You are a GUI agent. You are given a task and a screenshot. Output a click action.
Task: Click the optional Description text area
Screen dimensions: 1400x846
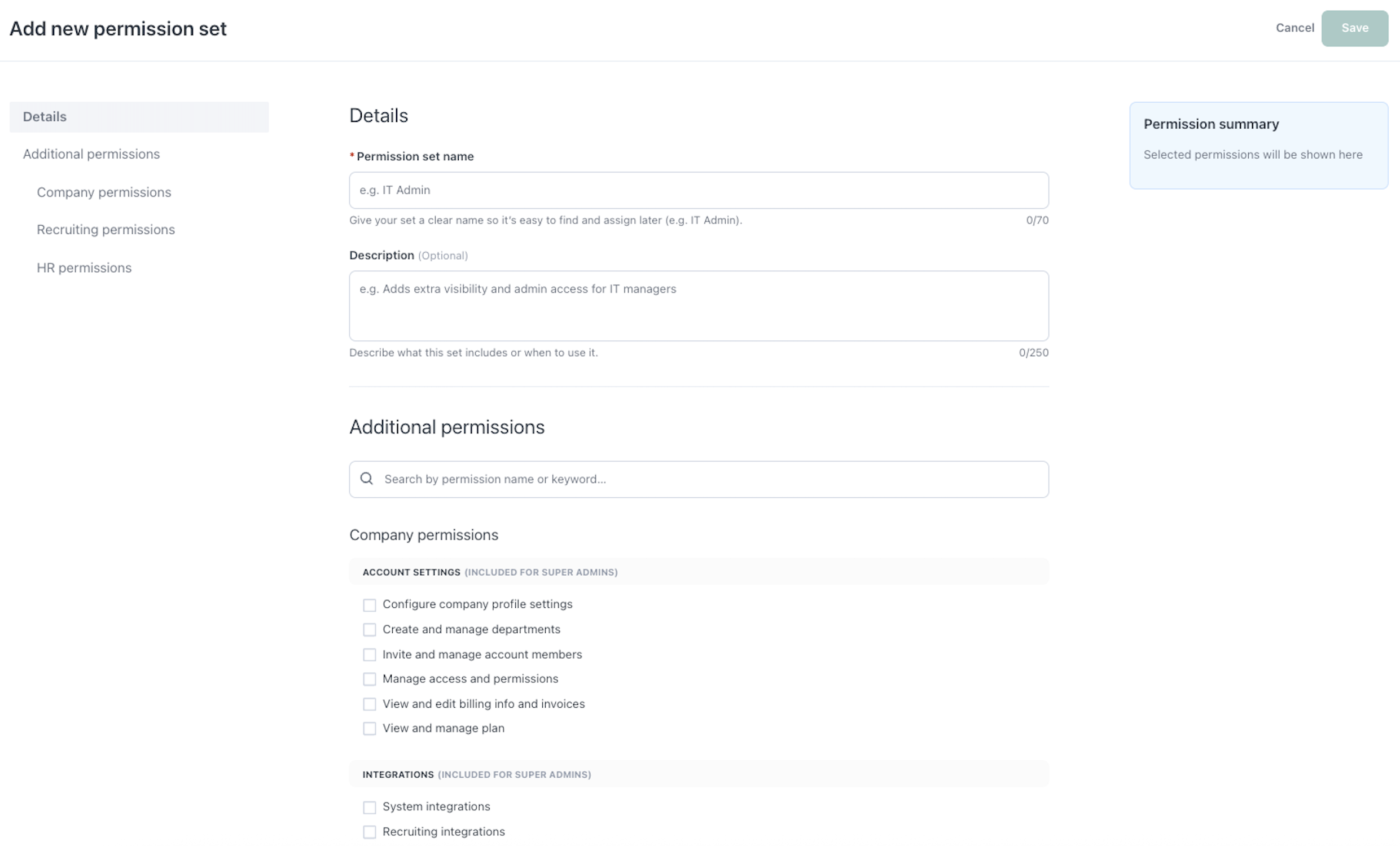pyautogui.click(x=698, y=306)
